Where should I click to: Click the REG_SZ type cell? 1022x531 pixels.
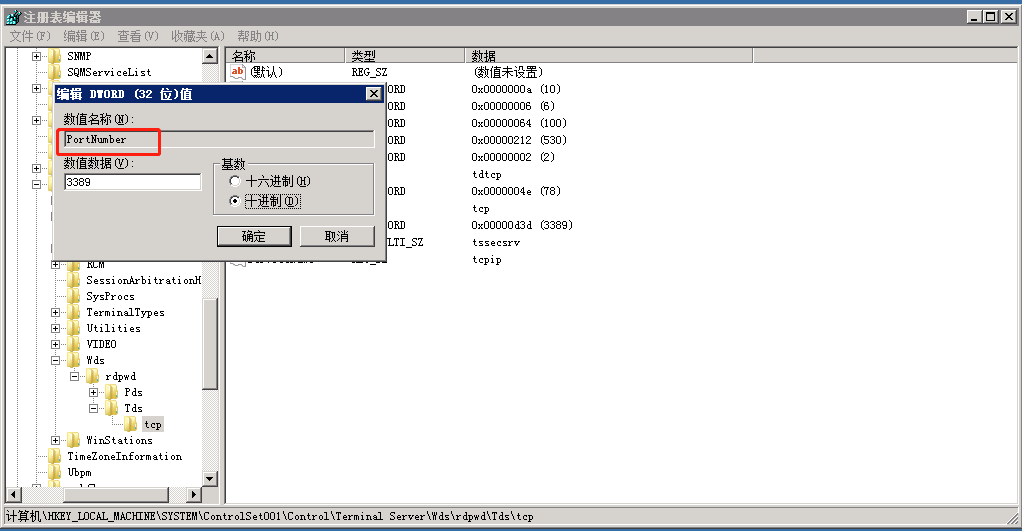369,72
